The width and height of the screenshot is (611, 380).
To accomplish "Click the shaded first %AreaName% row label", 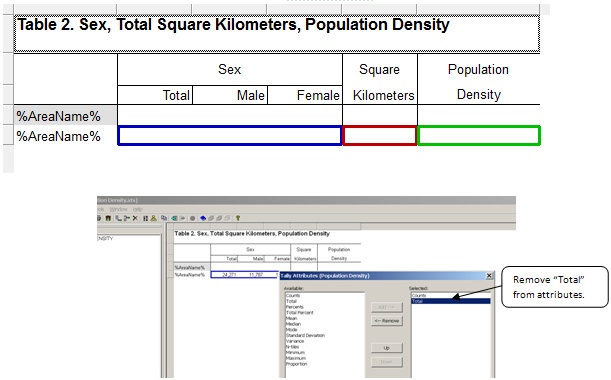I will tap(65, 116).
